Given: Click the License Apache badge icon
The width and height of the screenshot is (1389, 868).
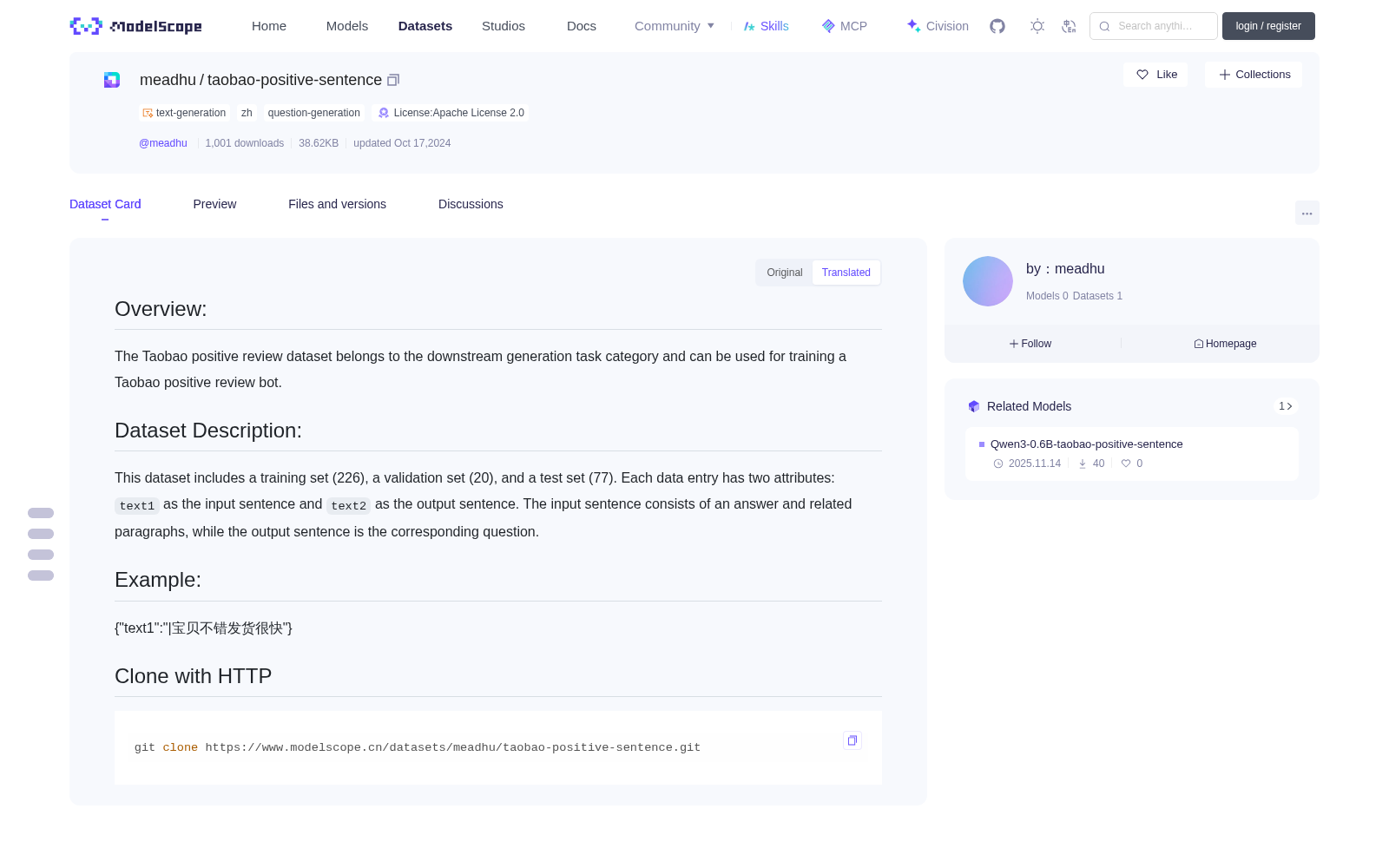Looking at the screenshot, I should click(383, 113).
